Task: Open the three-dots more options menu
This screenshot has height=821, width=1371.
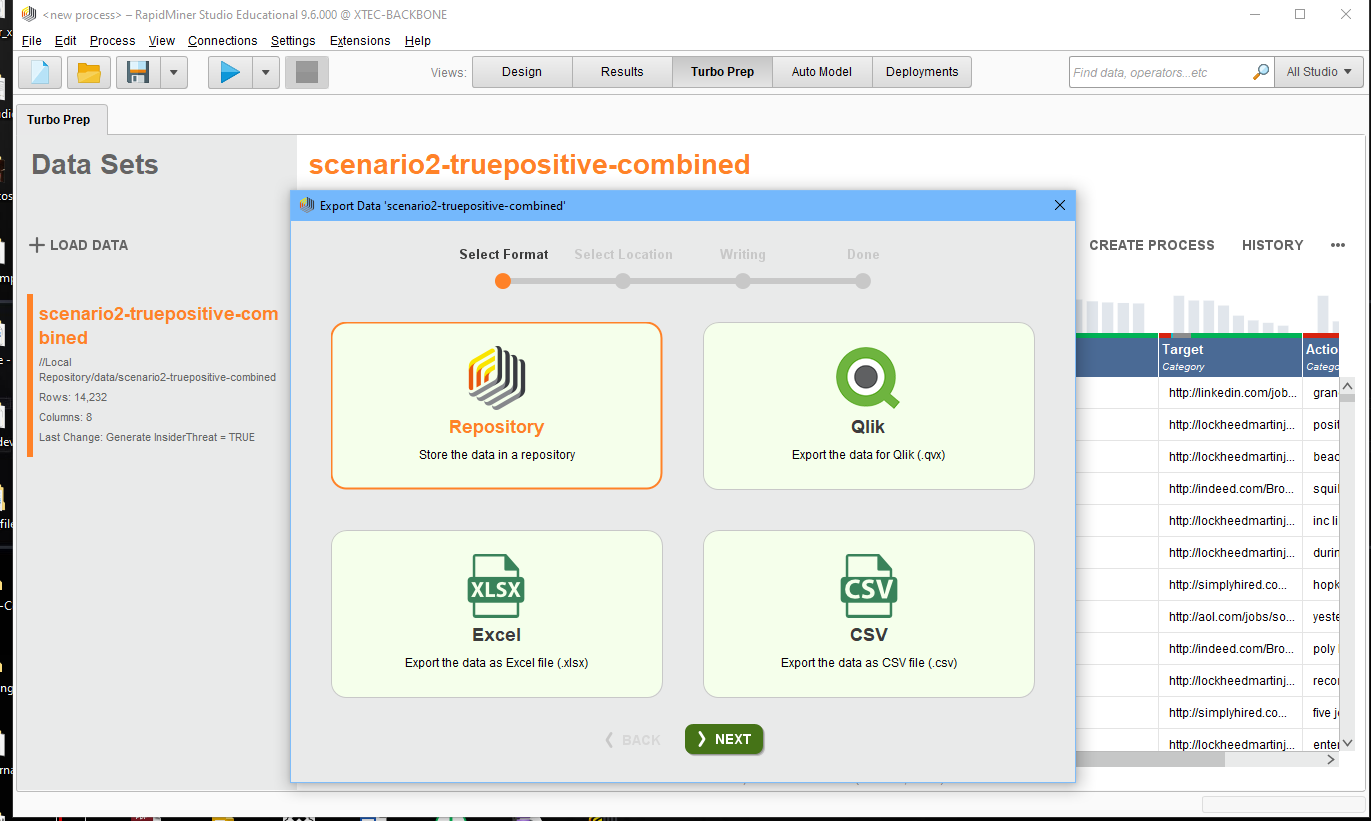Action: coord(1338,245)
